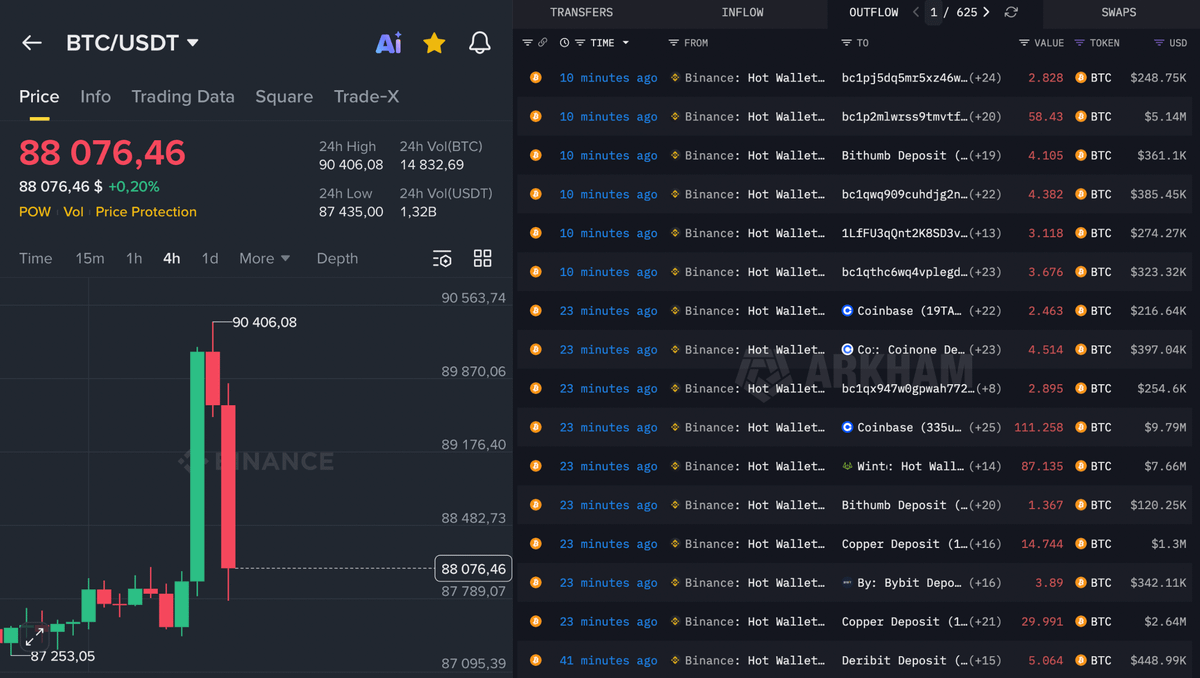Image resolution: width=1200 pixels, height=678 pixels.
Task: Switch to the Price tab
Action: click(x=39, y=96)
